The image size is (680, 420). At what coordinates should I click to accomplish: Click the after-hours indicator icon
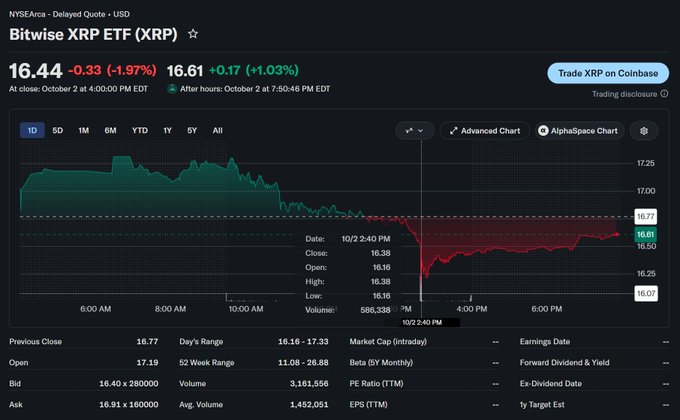pyautogui.click(x=172, y=89)
